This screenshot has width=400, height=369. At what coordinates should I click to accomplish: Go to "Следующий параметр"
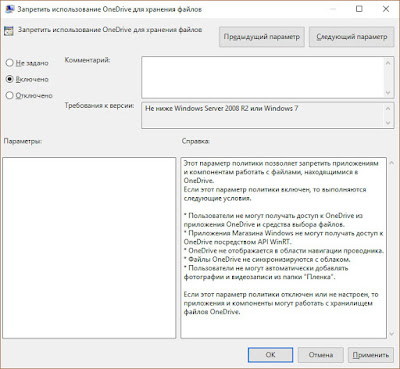351,37
